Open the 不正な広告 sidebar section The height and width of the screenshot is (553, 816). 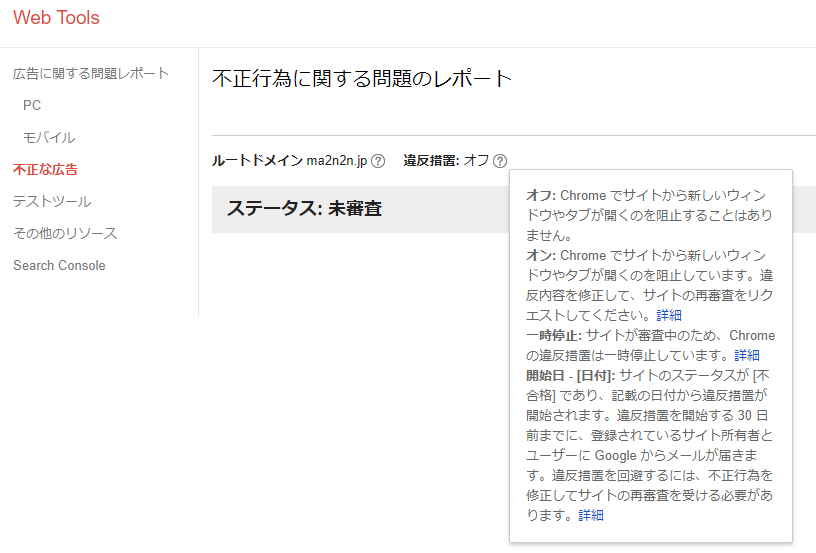pyautogui.click(x=45, y=169)
